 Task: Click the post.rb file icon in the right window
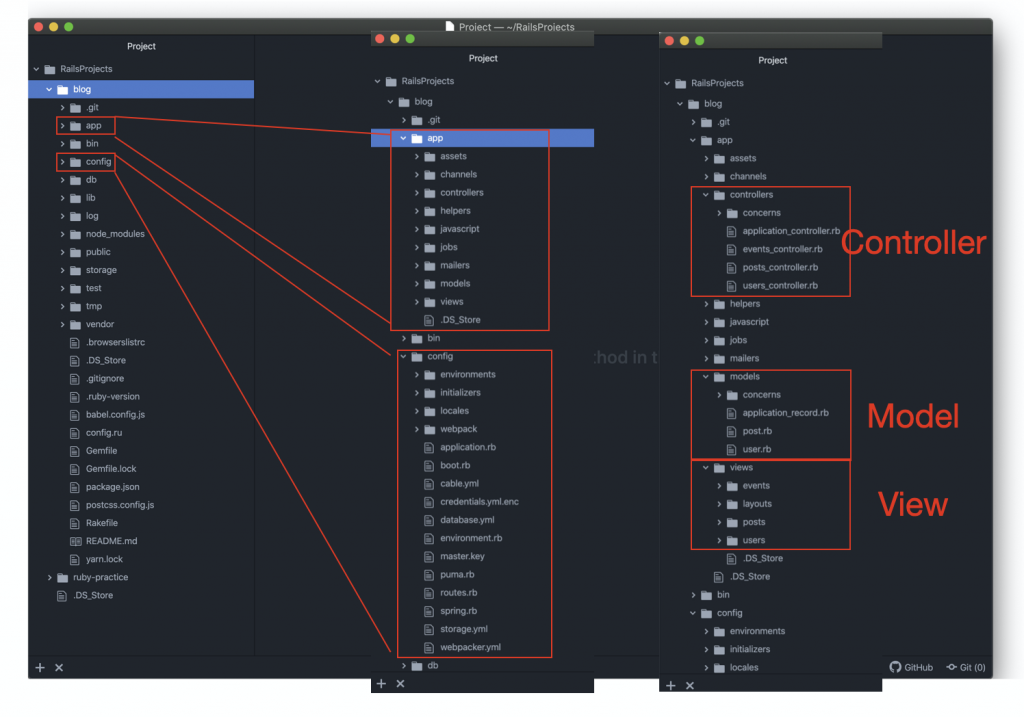click(x=731, y=431)
